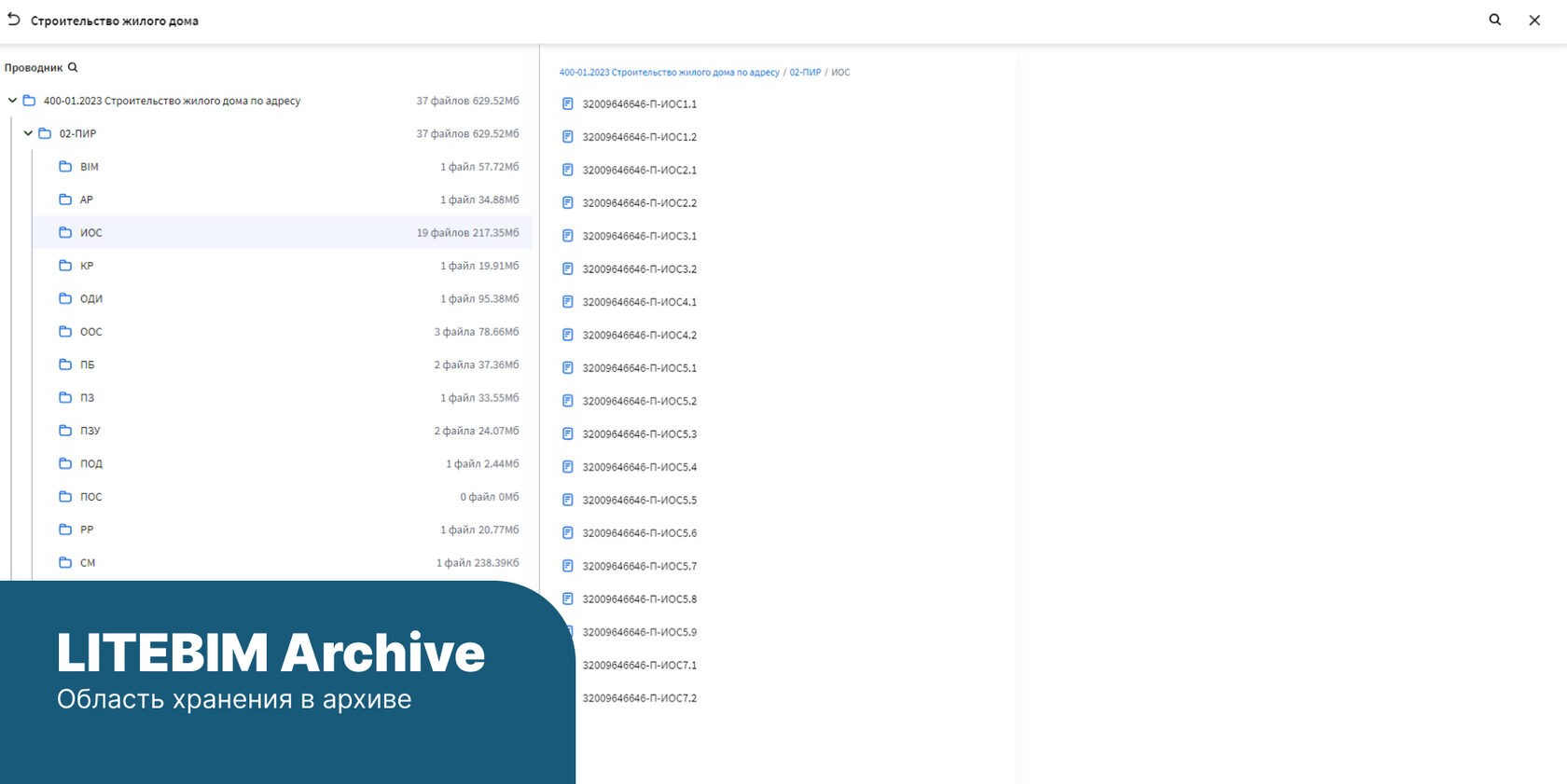Click the BIM folder icon
This screenshot has height=784, width=1567.
click(65, 167)
